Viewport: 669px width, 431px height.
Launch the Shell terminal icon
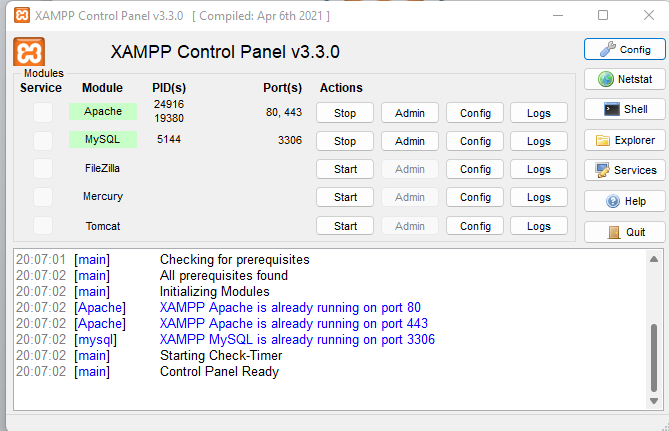tap(611, 109)
